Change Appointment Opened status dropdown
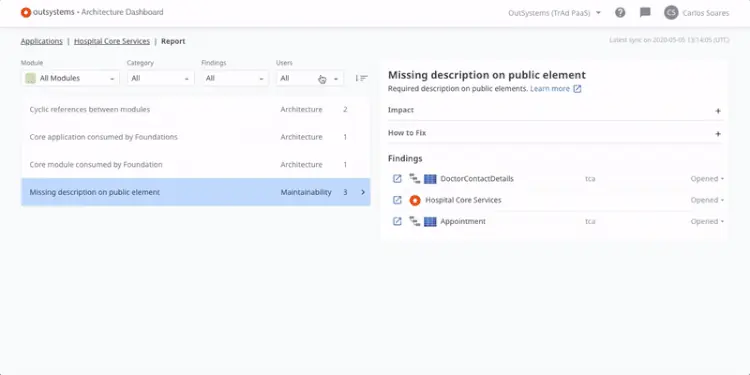 (x=707, y=221)
